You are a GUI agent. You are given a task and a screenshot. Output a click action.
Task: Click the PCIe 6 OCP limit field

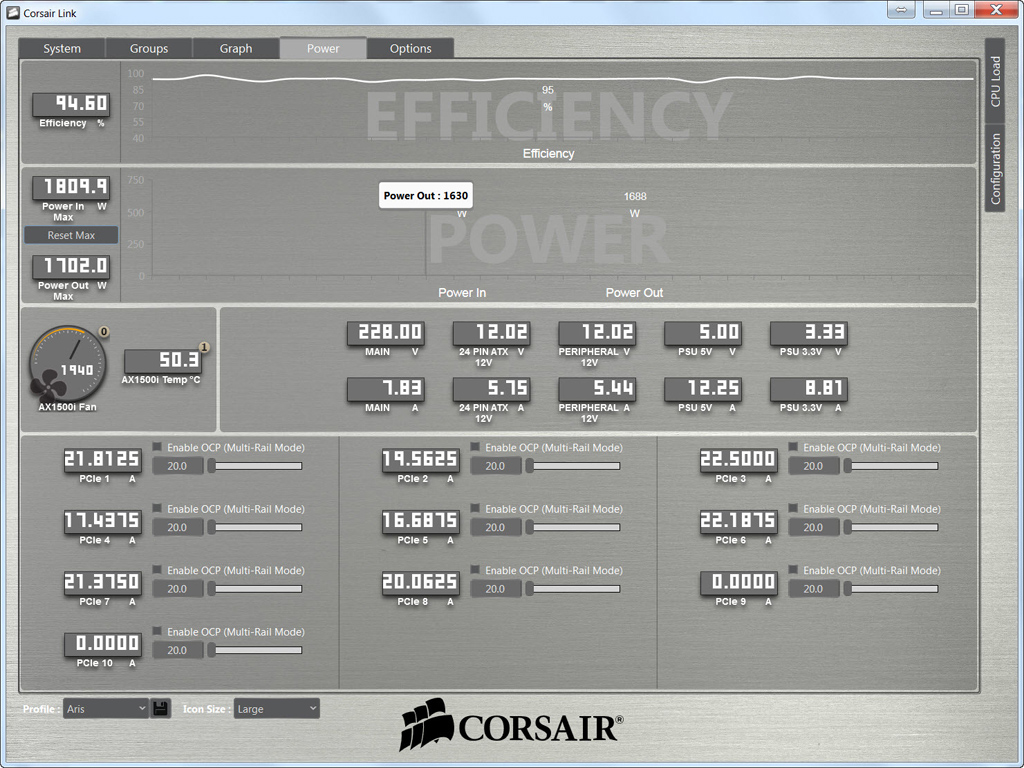click(x=814, y=528)
